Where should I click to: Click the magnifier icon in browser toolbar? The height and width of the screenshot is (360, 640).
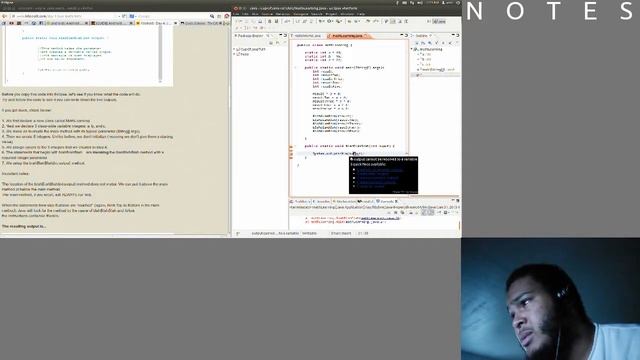pos(212,16)
